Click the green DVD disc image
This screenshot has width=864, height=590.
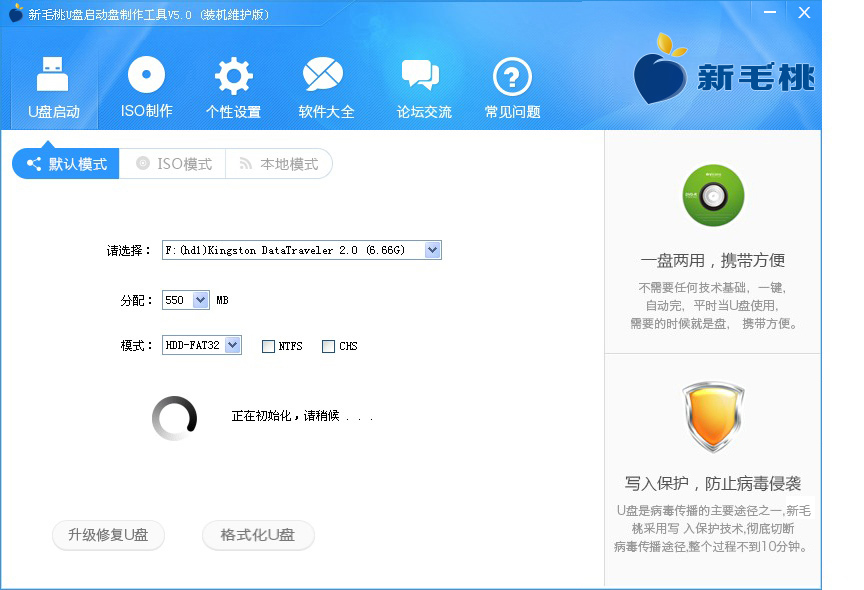713,195
